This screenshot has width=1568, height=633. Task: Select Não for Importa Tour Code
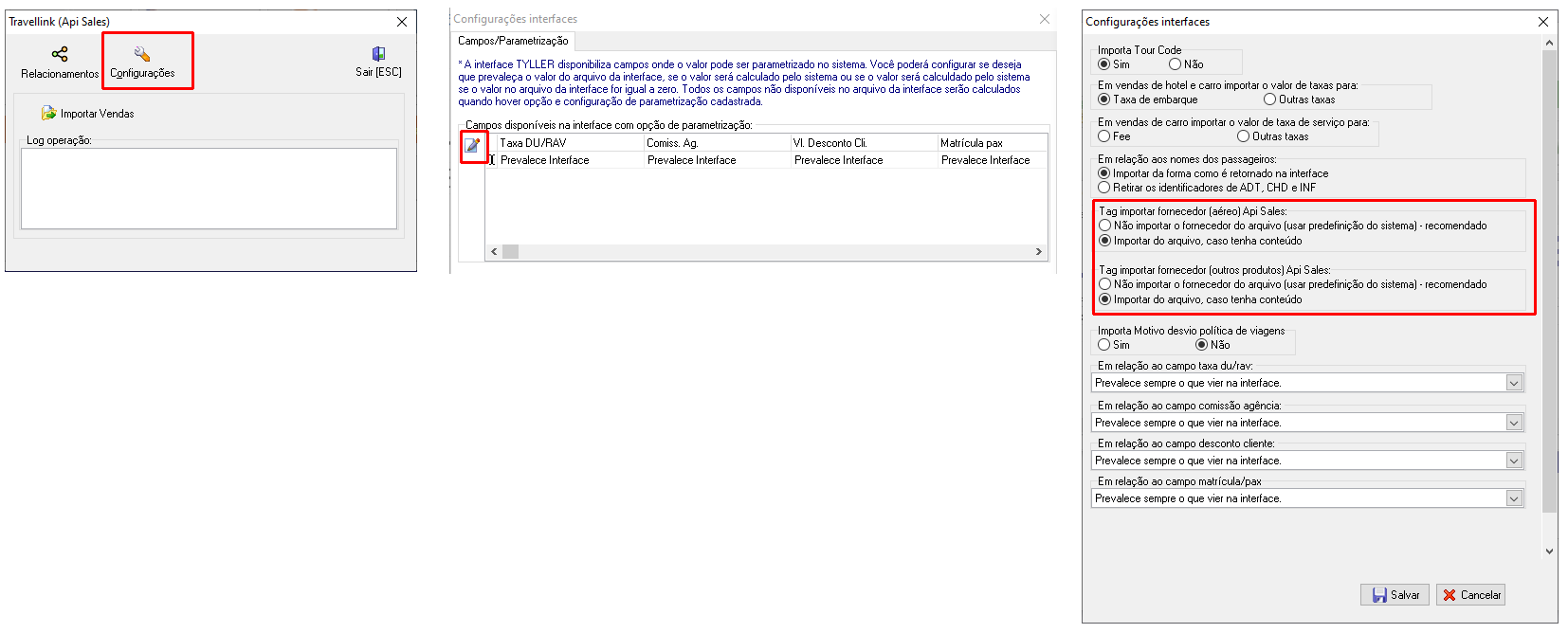pos(1175,64)
